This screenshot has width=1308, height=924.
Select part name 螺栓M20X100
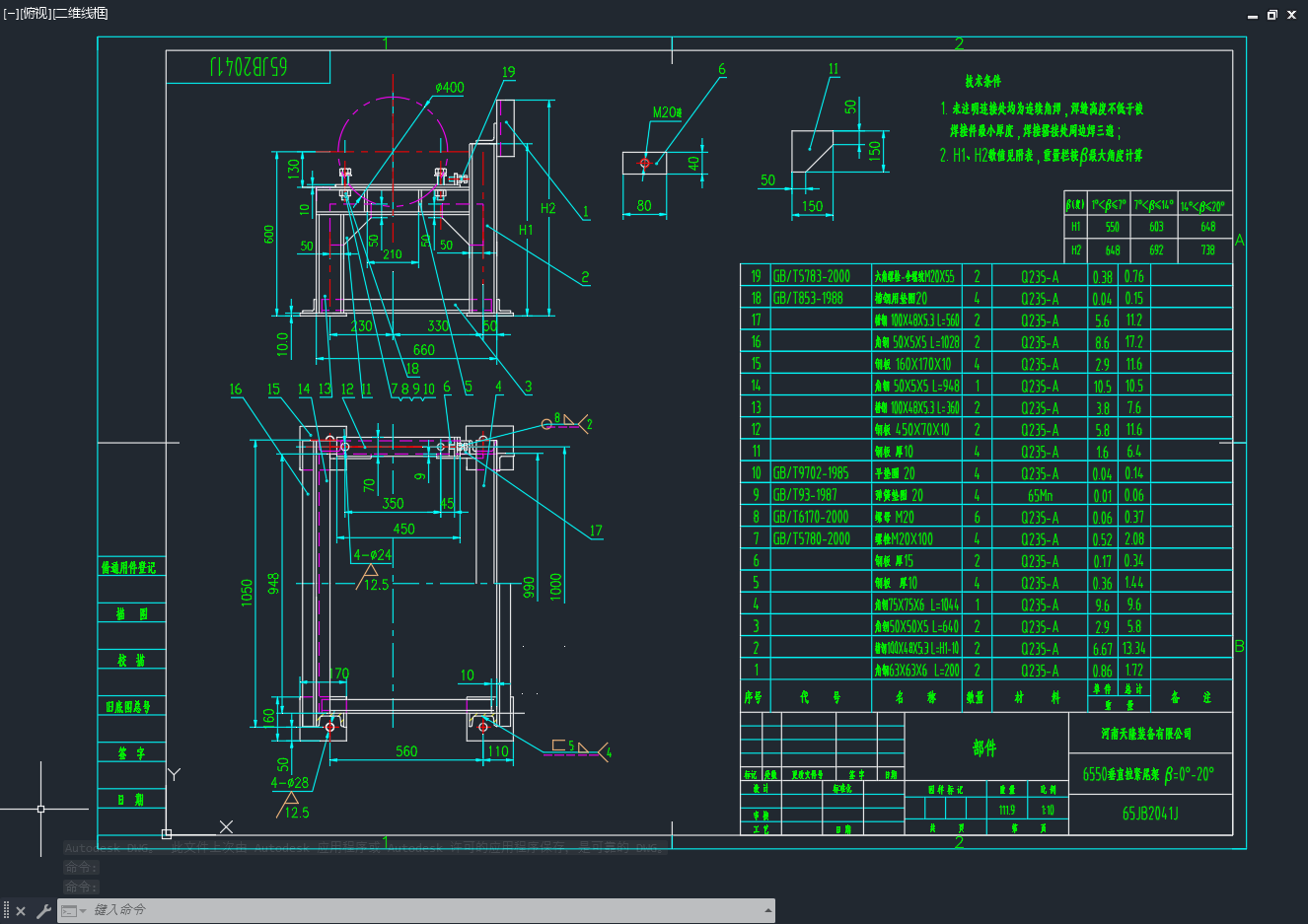(x=904, y=539)
